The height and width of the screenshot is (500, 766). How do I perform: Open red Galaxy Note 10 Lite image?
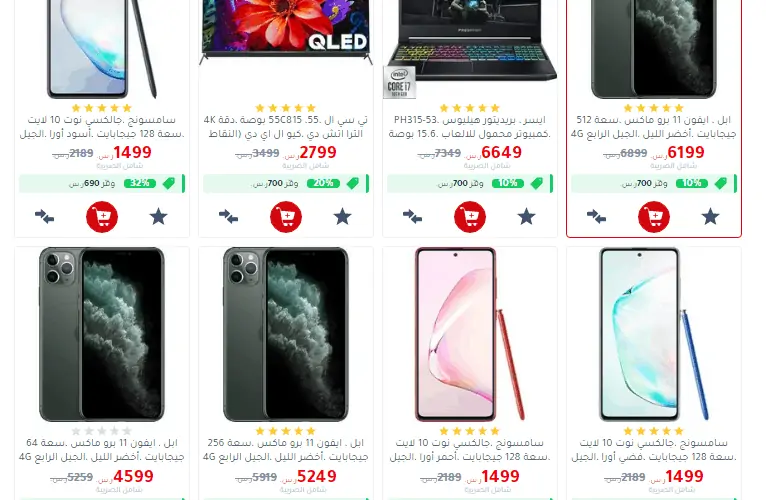[x=470, y=334]
